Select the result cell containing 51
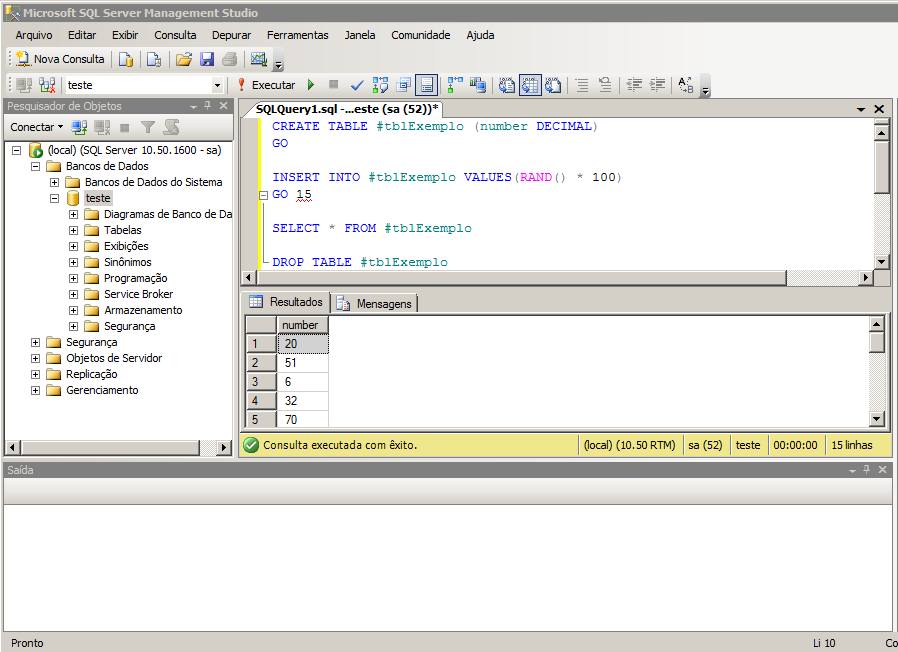 302,363
